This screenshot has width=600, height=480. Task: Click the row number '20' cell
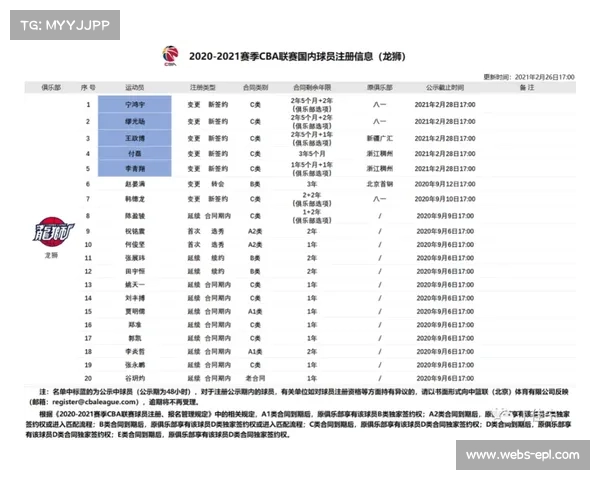(x=88, y=378)
